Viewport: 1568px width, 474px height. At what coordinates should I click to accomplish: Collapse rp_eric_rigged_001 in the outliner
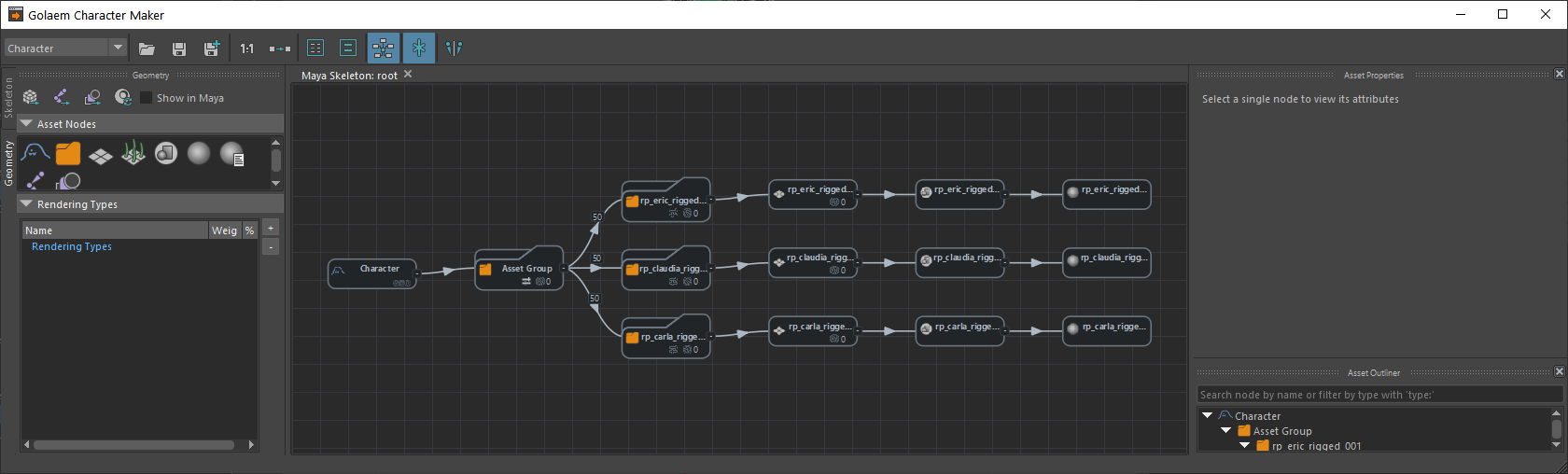1244,445
